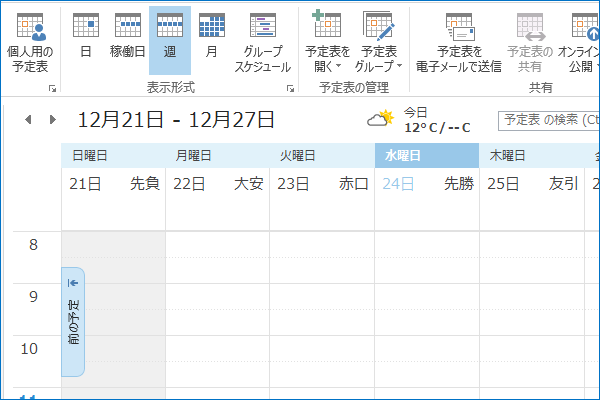Click today's 24日 date label

[x=398, y=184]
